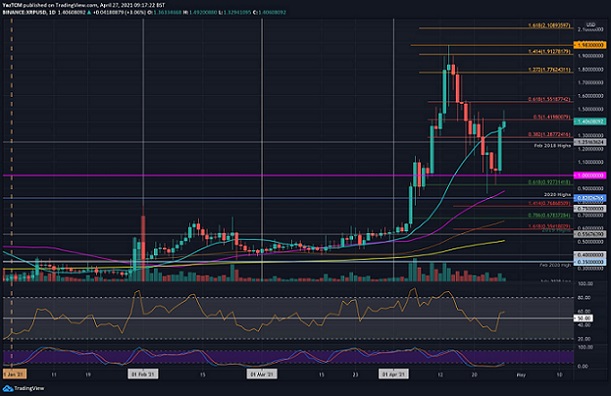The image size is (611, 396).
Task: Click the 1.90 tick on price axis
Action: [x=590, y=56]
